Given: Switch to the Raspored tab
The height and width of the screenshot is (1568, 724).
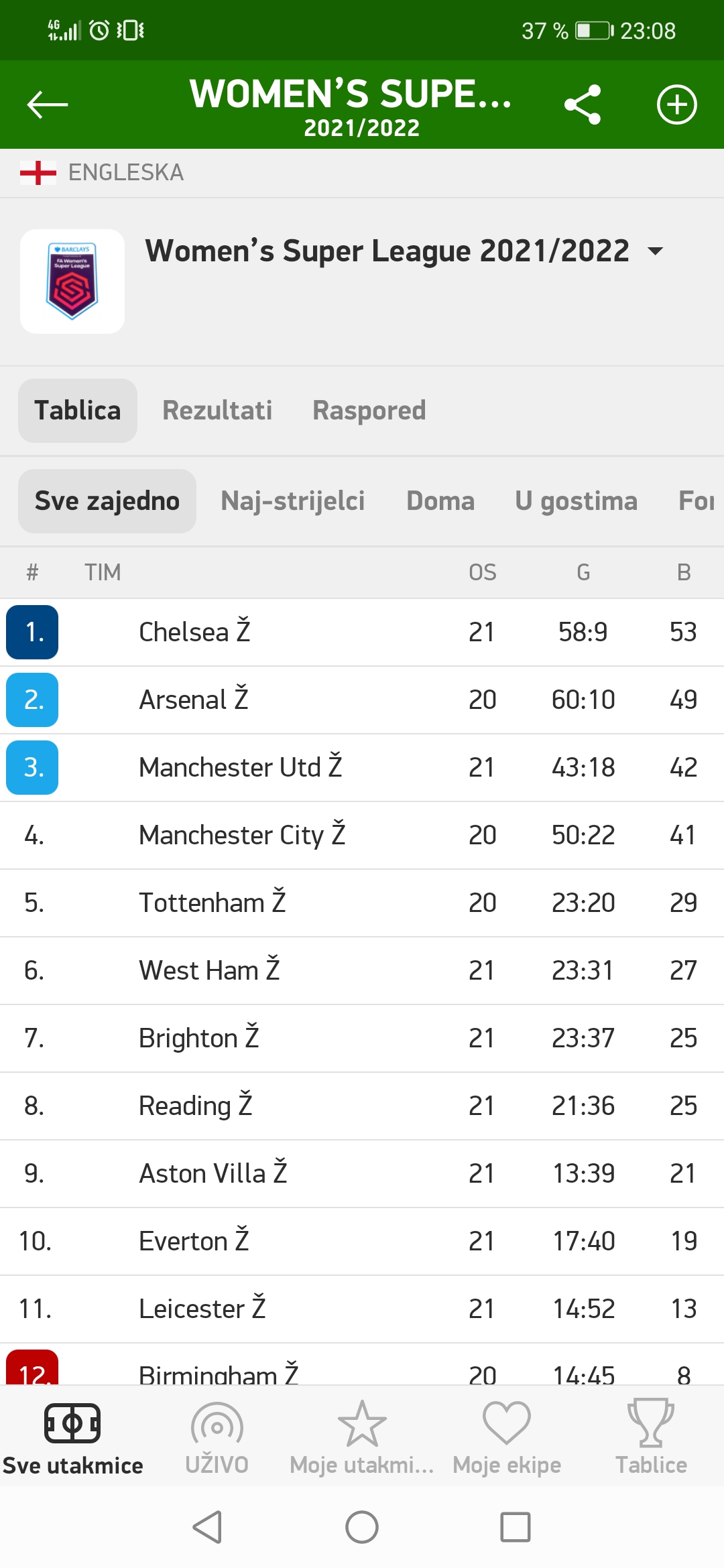Looking at the screenshot, I should click(369, 410).
